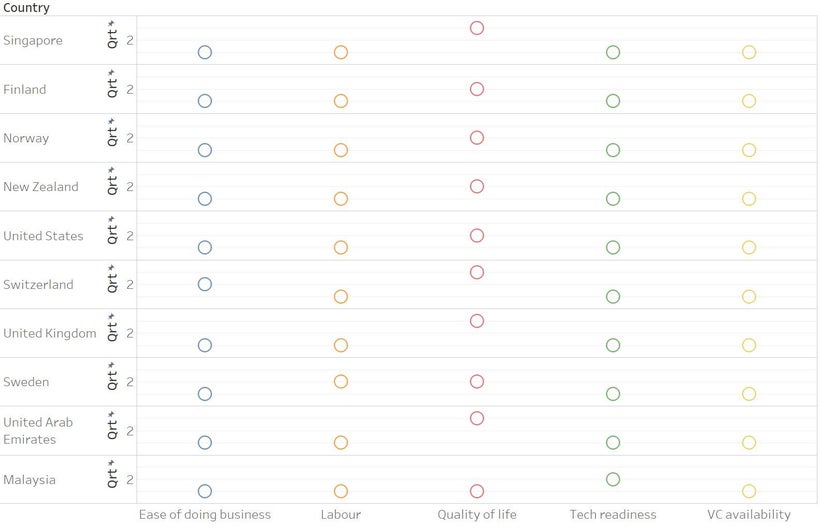Select New Zealand's orange Labour circle
The height and width of the screenshot is (528, 820).
click(x=341, y=199)
